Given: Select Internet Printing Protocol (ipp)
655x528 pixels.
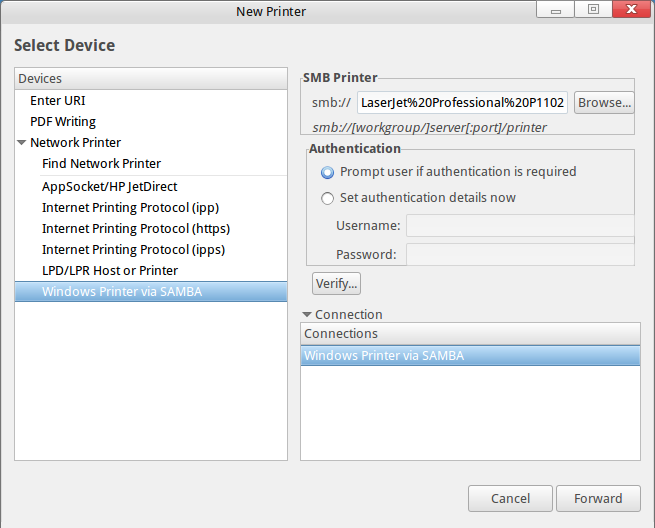Looking at the screenshot, I should [130, 207].
